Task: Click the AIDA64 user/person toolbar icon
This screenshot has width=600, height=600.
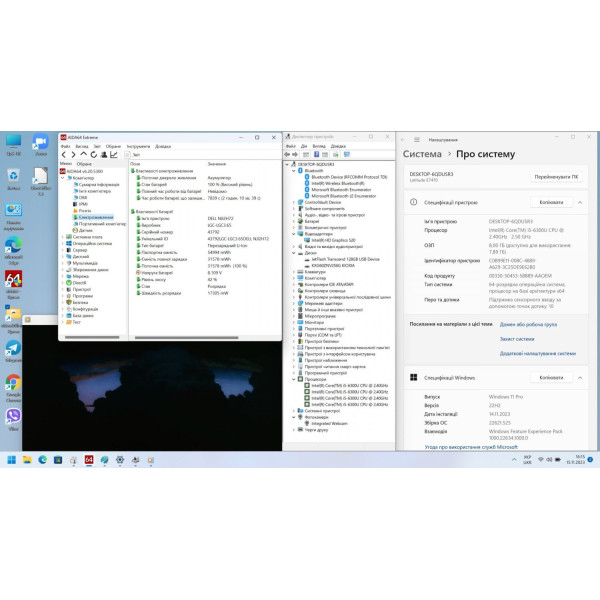Action: (x=104, y=155)
